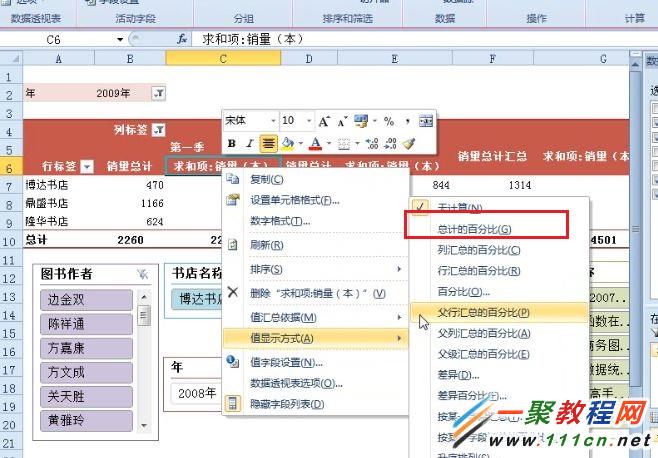Click the decrease decimal icon

390,144
